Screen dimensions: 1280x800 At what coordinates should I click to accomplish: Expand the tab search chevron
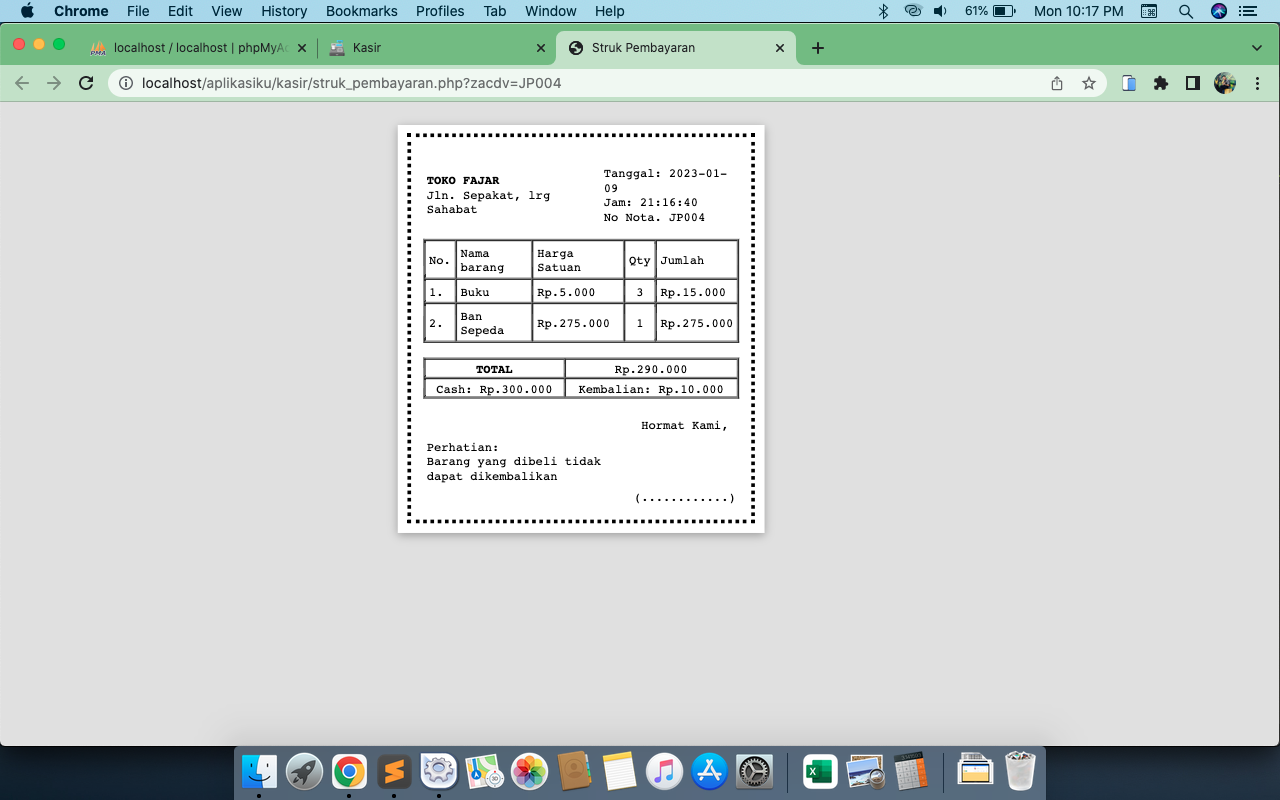click(1257, 47)
